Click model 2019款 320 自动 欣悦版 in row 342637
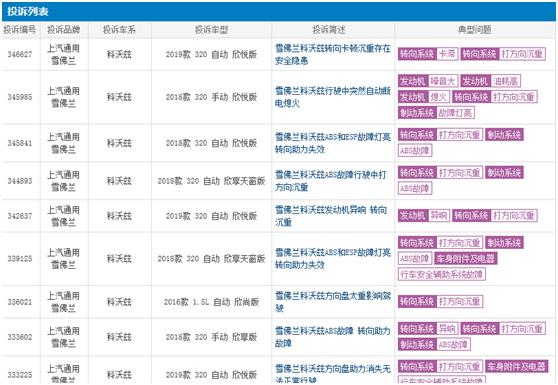Image resolution: width=558 pixels, height=385 pixels. pos(211,216)
